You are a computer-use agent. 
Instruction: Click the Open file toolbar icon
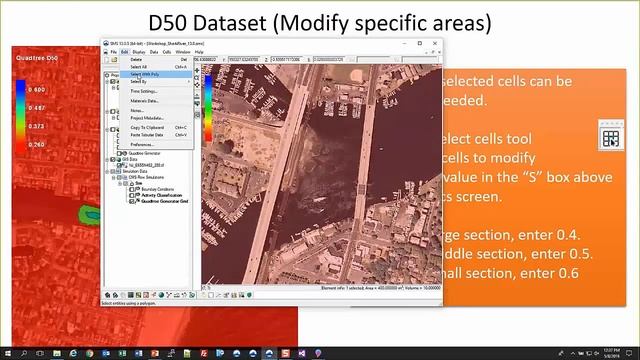114,60
